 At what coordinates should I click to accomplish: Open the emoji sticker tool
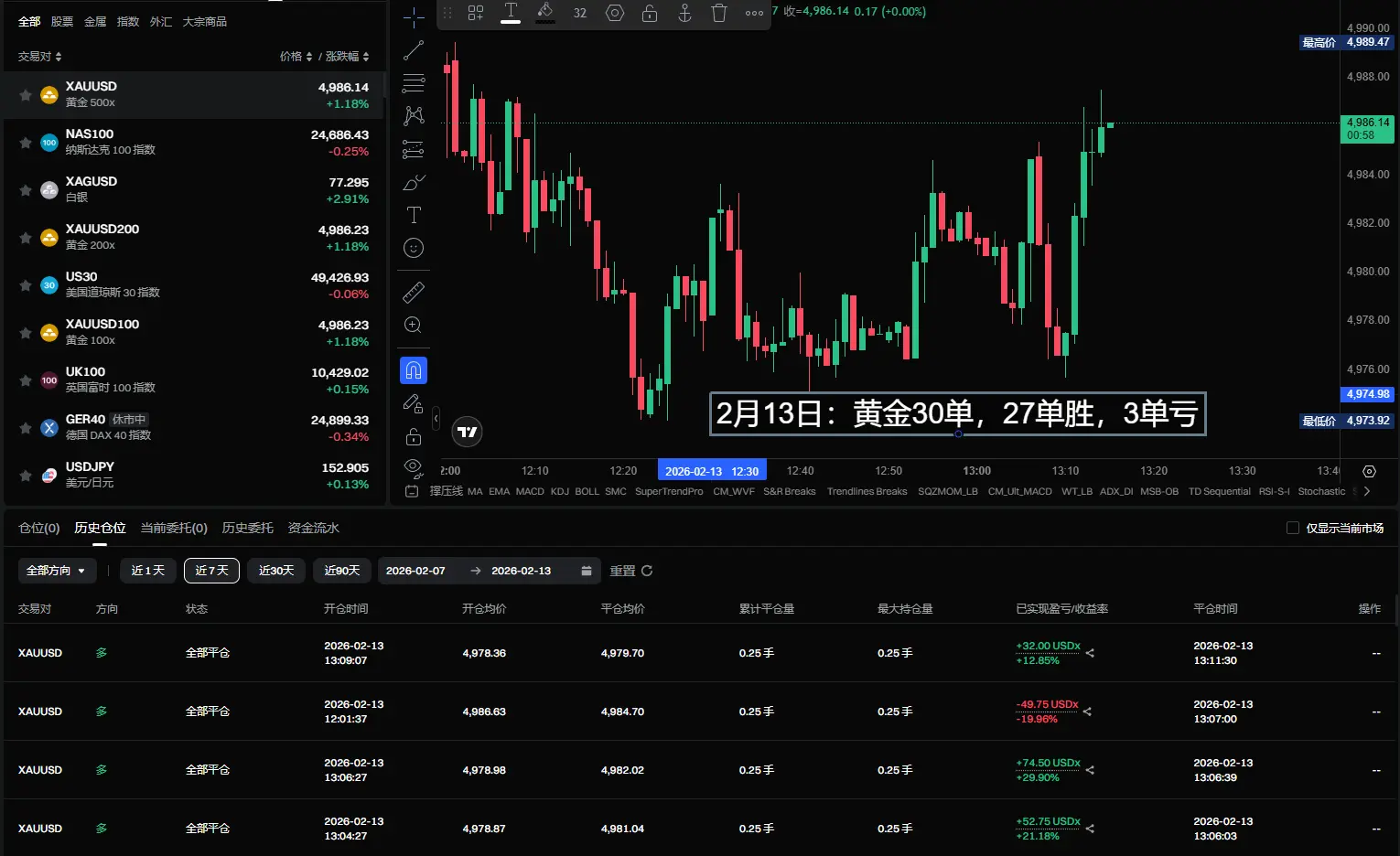coord(414,248)
